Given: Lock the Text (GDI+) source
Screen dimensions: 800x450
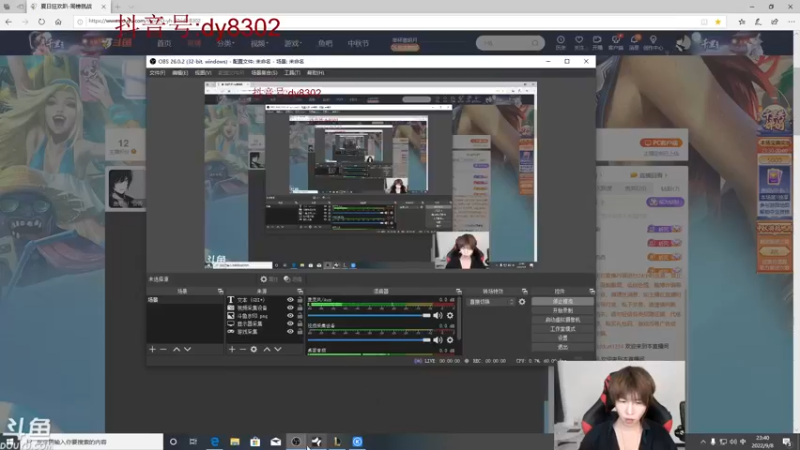Looking at the screenshot, I should (300, 300).
